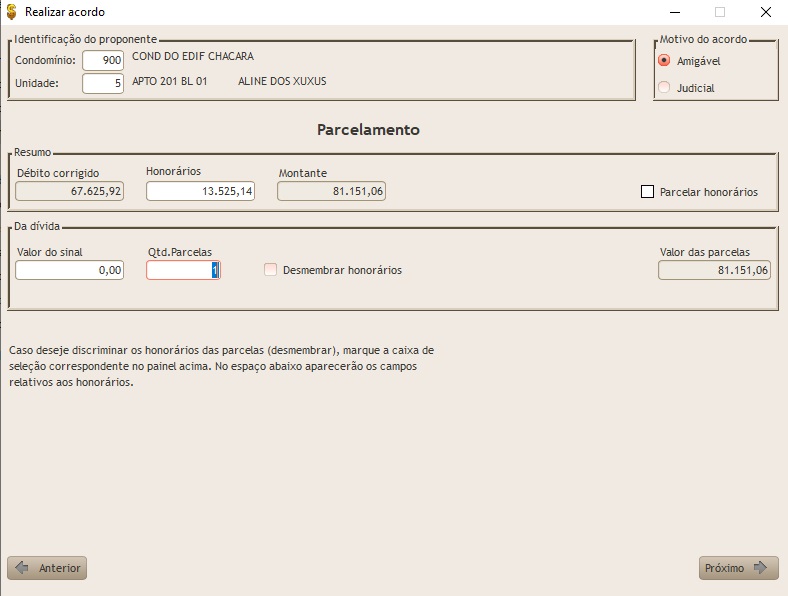Image resolution: width=788 pixels, height=596 pixels.
Task: Click the Valor das parcelas field
Action: coord(714,270)
